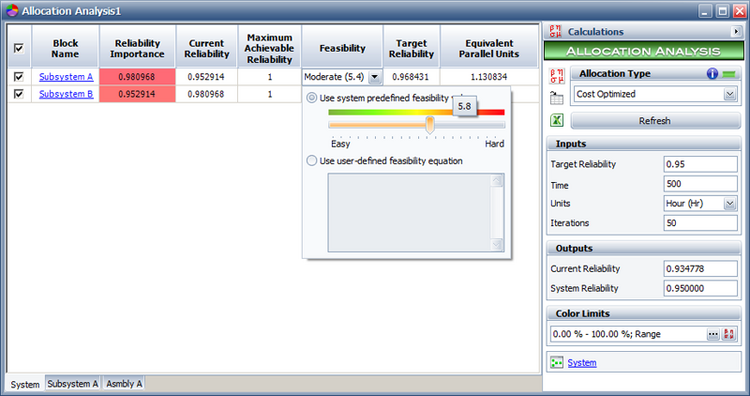Click the System diagram icon
The width and height of the screenshot is (750, 396).
(556, 363)
